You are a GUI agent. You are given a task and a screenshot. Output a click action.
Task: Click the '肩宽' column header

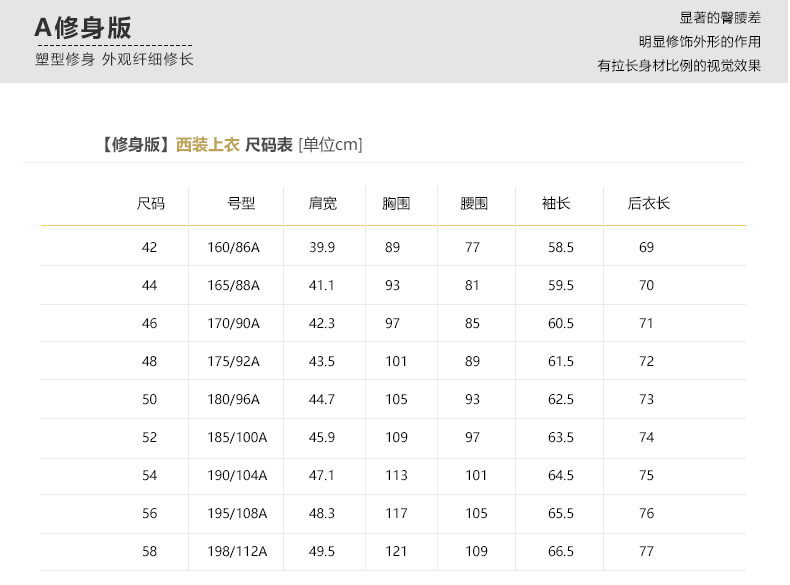pyautogui.click(x=322, y=204)
